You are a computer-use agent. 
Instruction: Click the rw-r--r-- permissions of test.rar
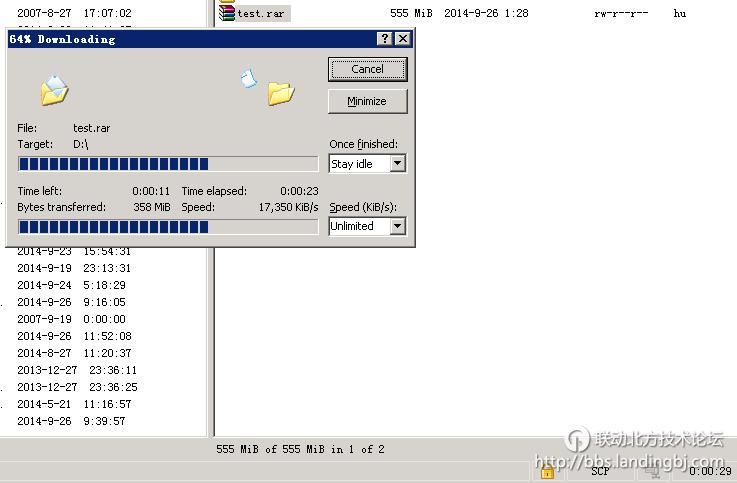pos(620,14)
